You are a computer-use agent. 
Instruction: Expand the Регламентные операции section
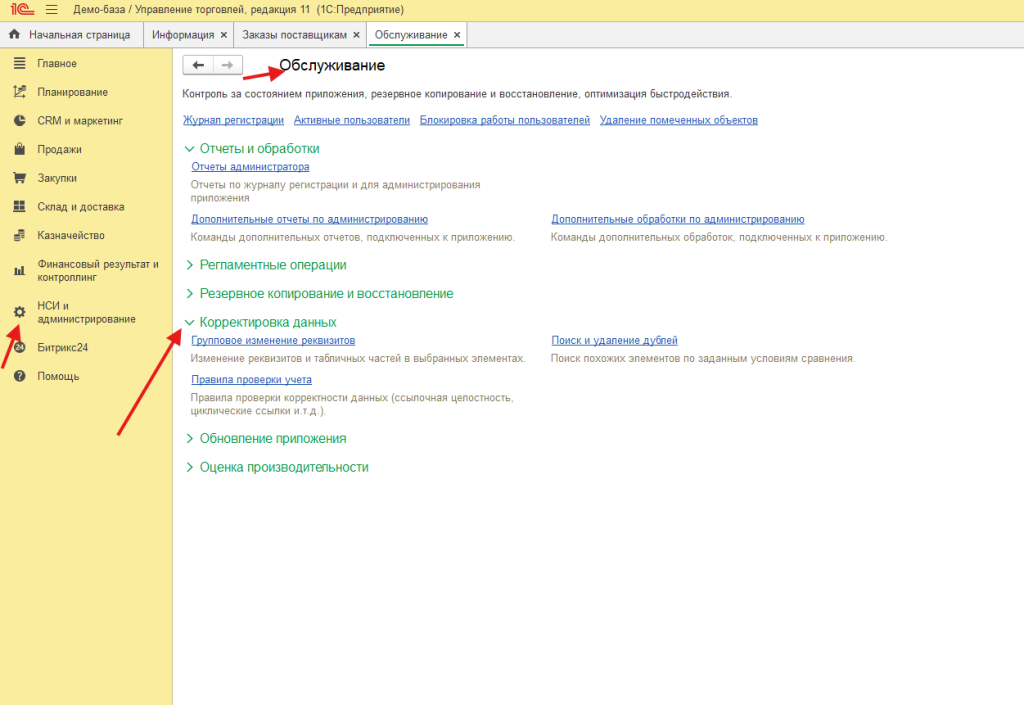pos(190,265)
